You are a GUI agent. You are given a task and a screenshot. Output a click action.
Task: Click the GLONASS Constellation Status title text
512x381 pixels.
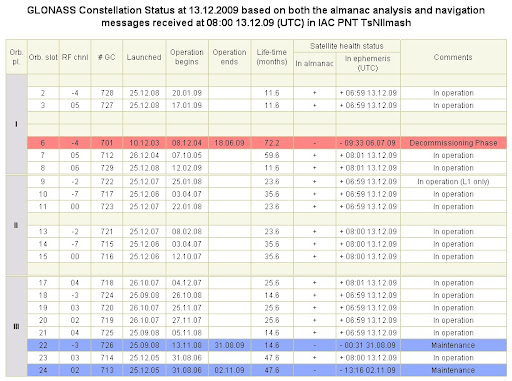click(256, 16)
